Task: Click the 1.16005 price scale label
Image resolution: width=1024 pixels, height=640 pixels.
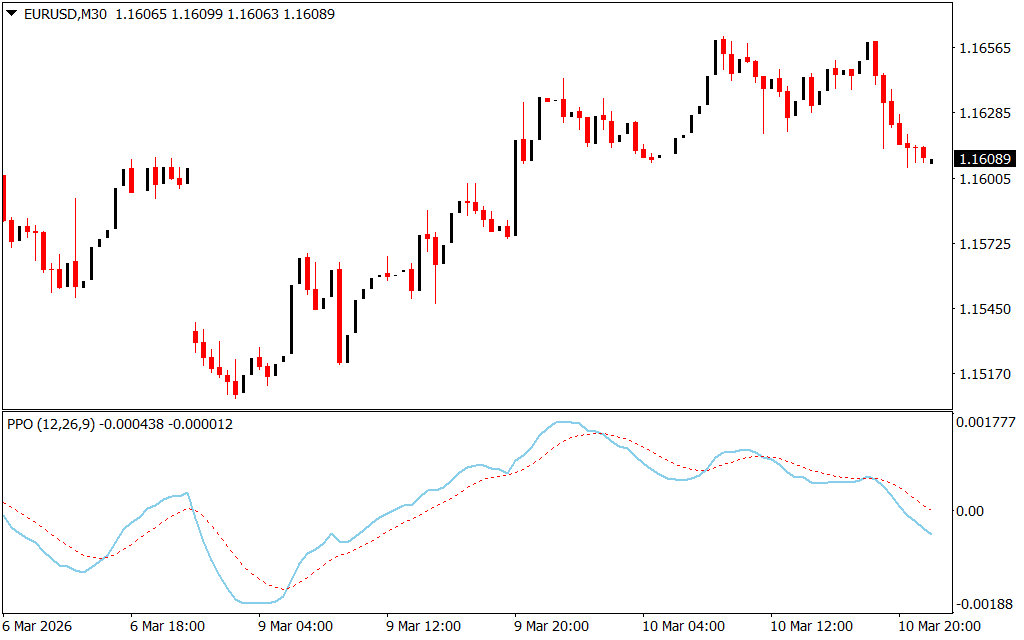Action: 984,179
